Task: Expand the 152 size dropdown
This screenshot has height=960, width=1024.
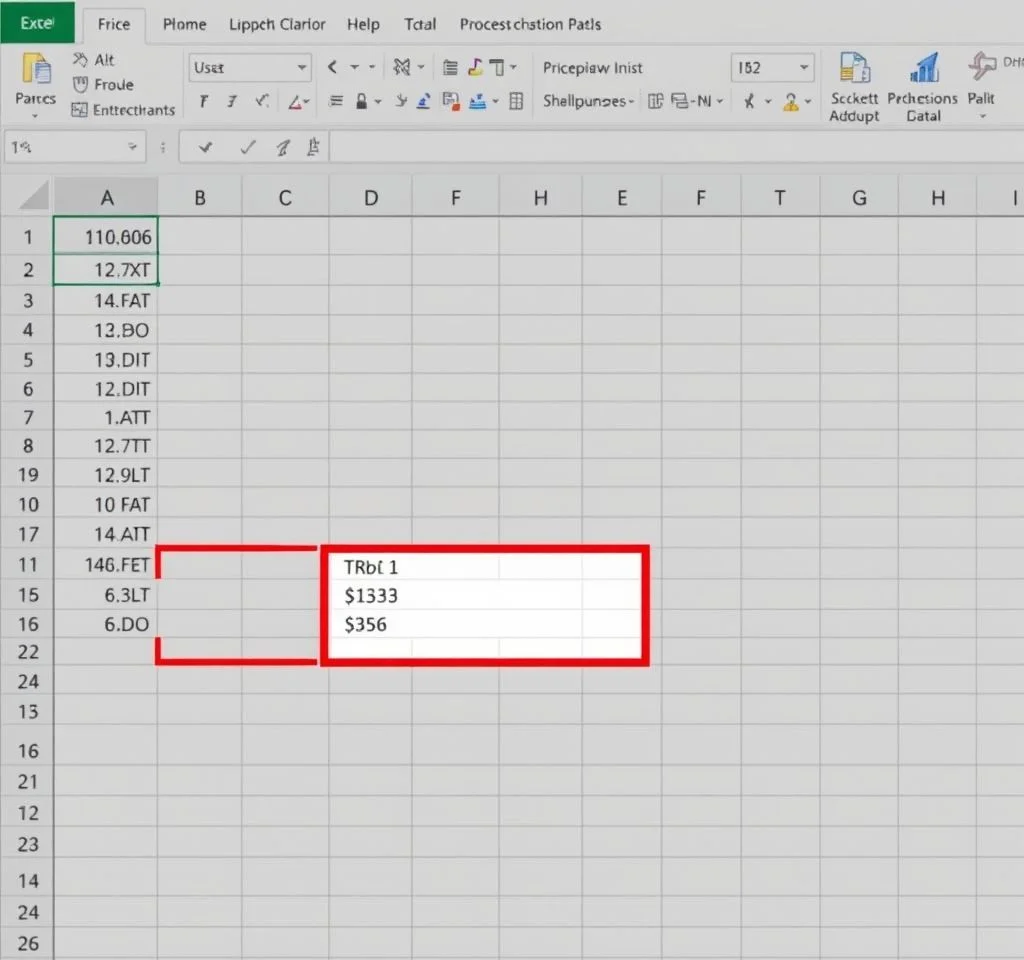Action: pos(804,68)
